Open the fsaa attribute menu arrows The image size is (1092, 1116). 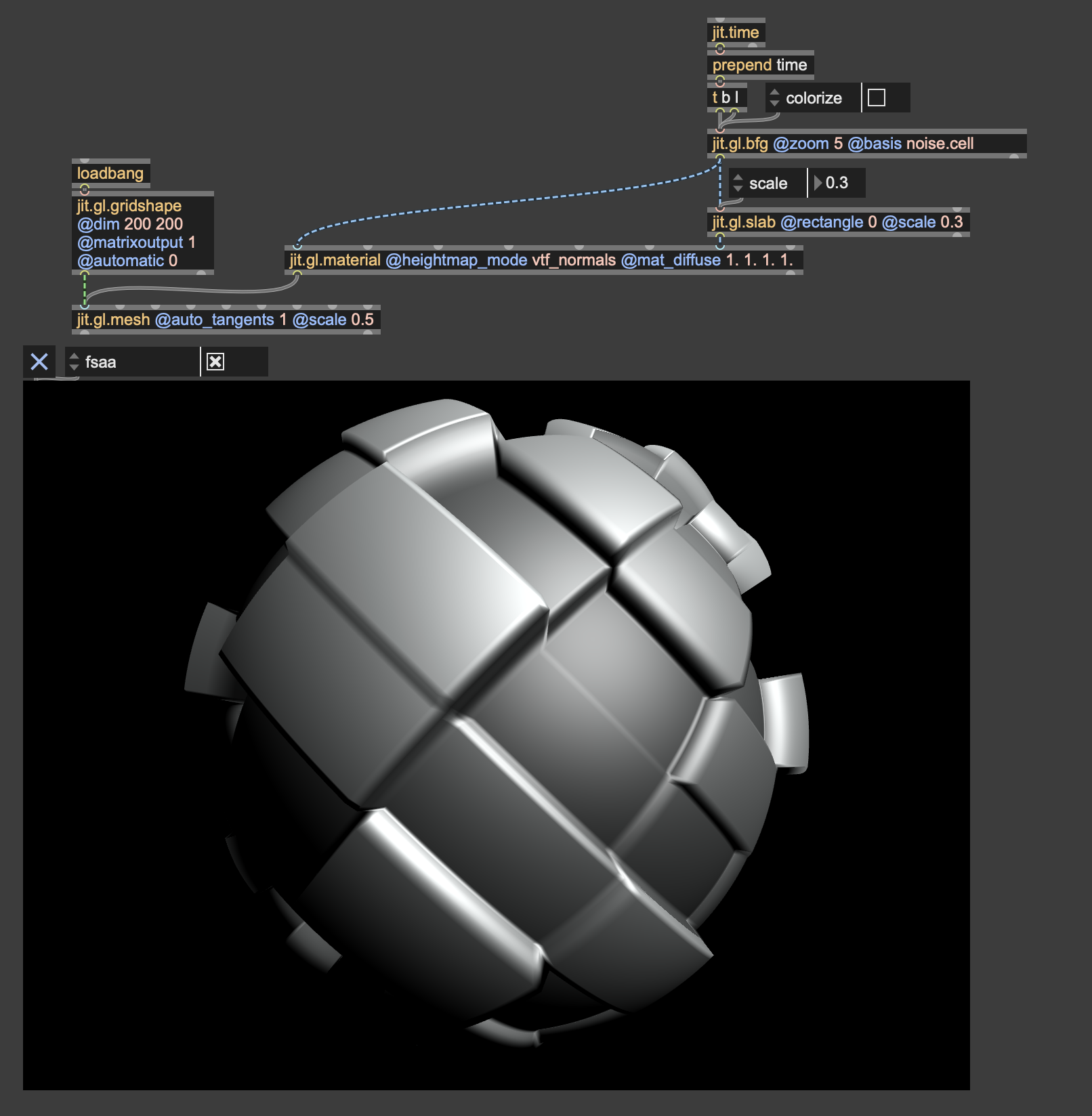[x=75, y=362]
